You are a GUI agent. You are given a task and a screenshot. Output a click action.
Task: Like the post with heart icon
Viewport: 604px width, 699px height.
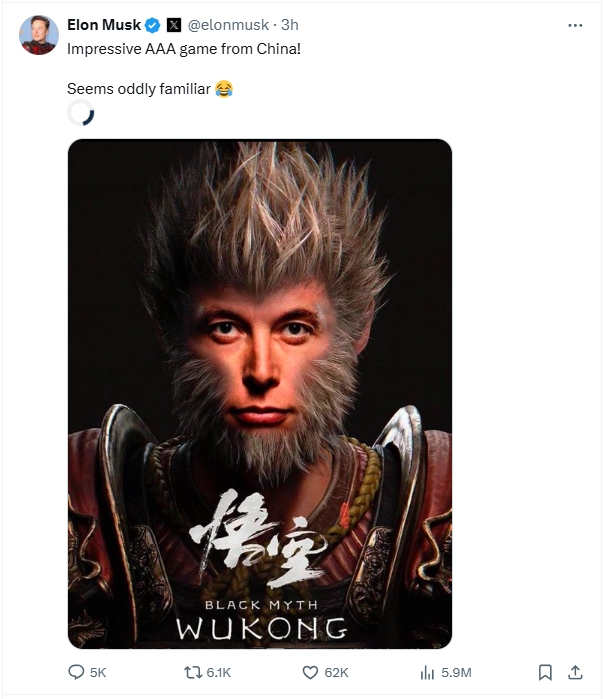click(x=310, y=672)
